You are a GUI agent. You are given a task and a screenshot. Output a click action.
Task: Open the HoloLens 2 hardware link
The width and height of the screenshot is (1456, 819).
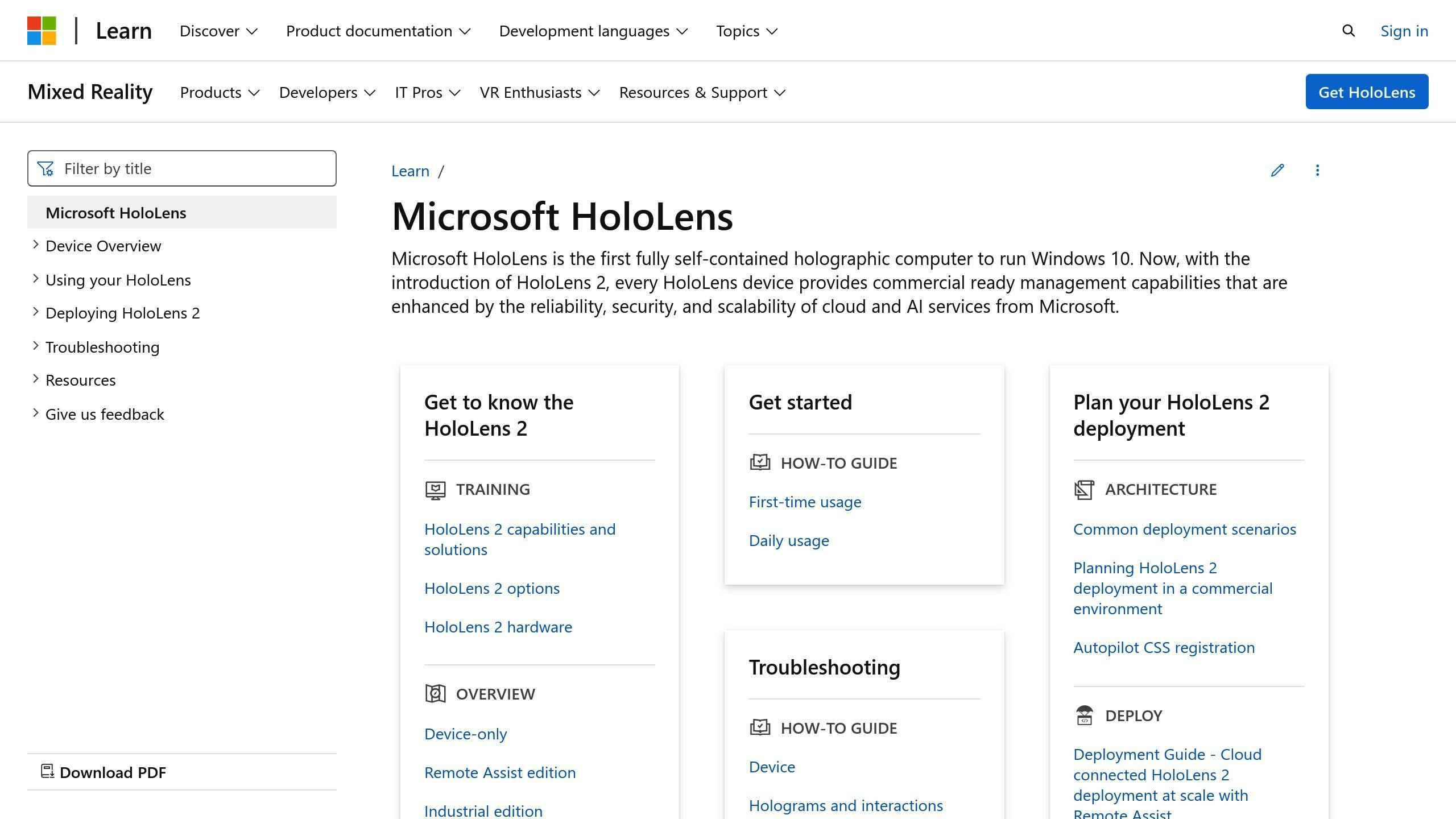coord(498,627)
